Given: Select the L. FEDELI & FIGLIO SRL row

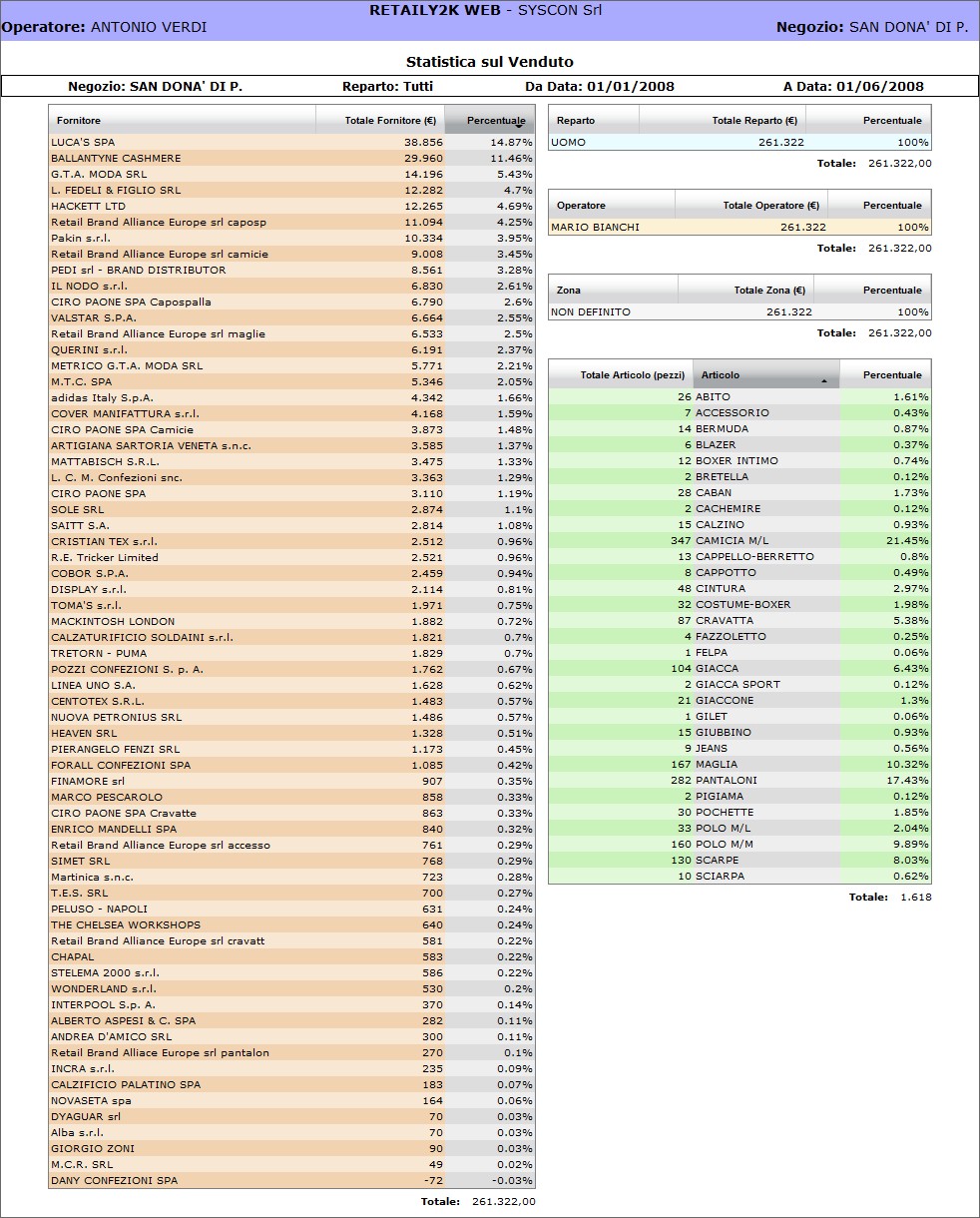Looking at the screenshot, I should point(292,191).
